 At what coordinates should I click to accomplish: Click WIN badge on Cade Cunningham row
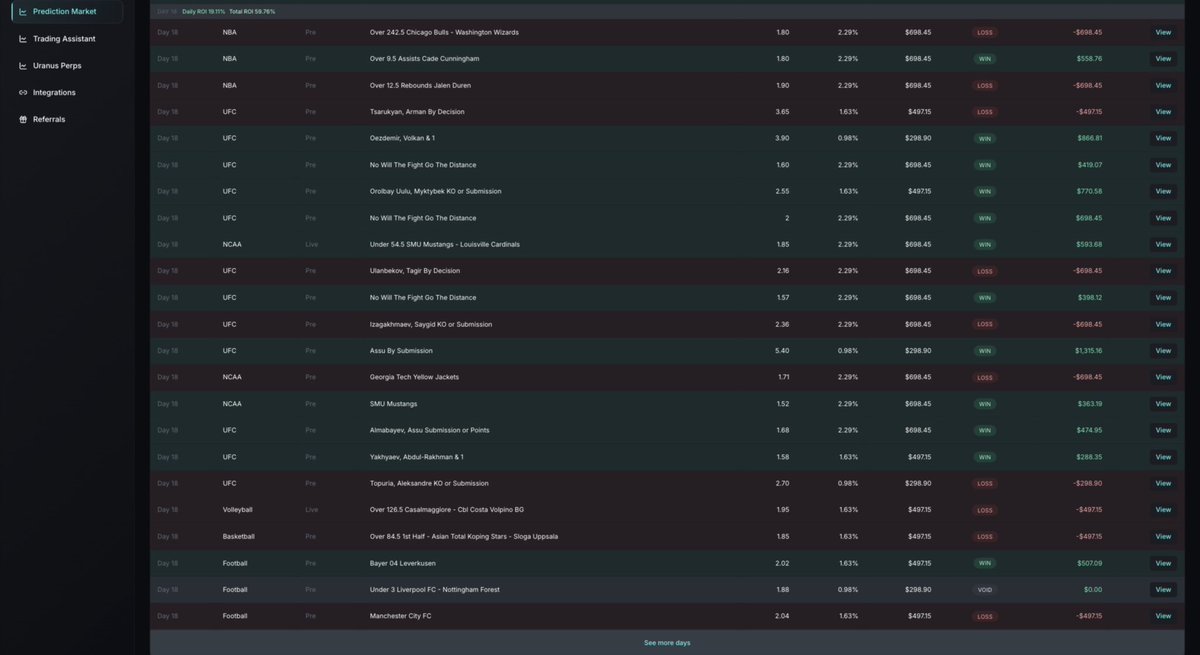click(985, 59)
